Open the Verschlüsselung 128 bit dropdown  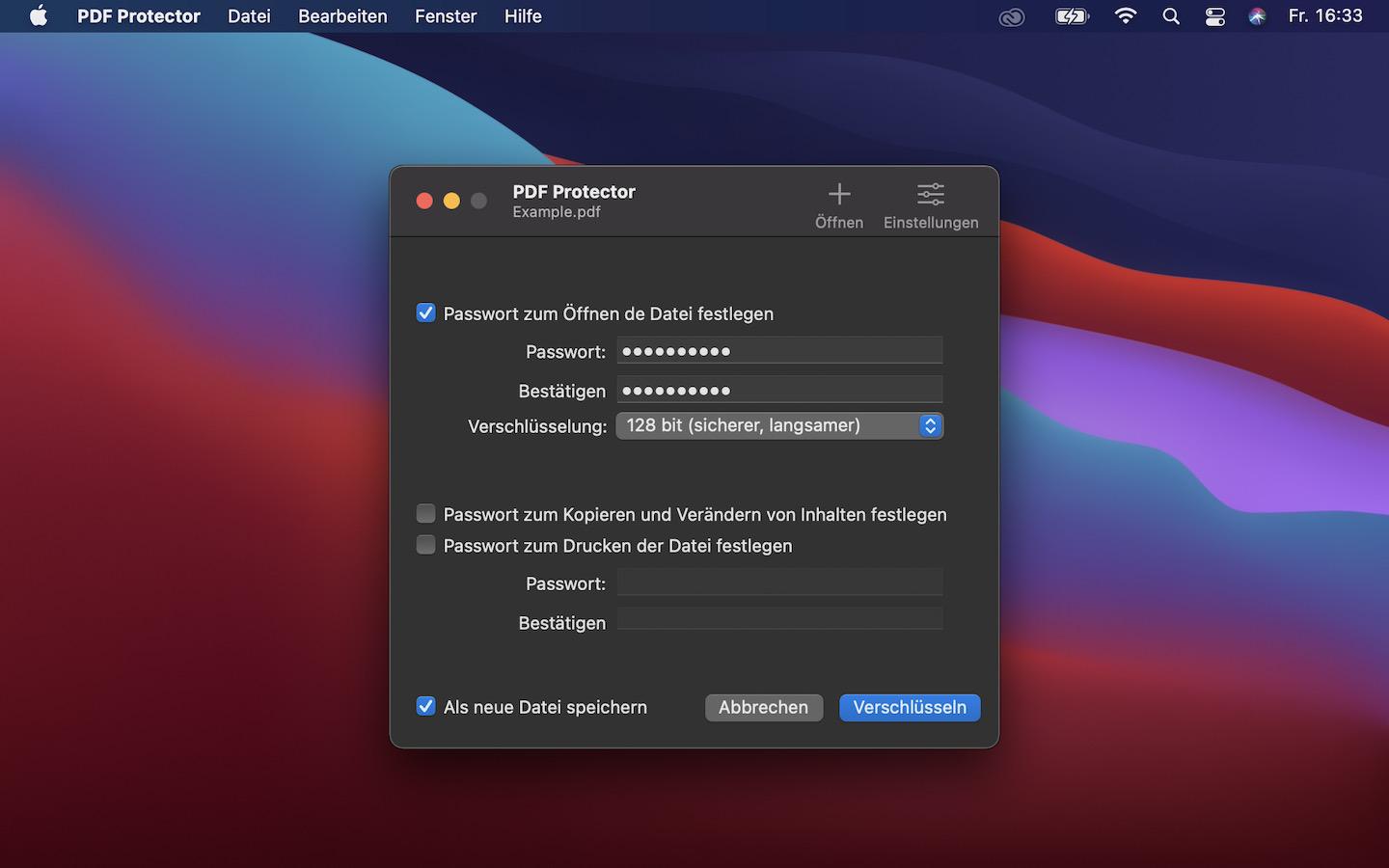coord(779,425)
